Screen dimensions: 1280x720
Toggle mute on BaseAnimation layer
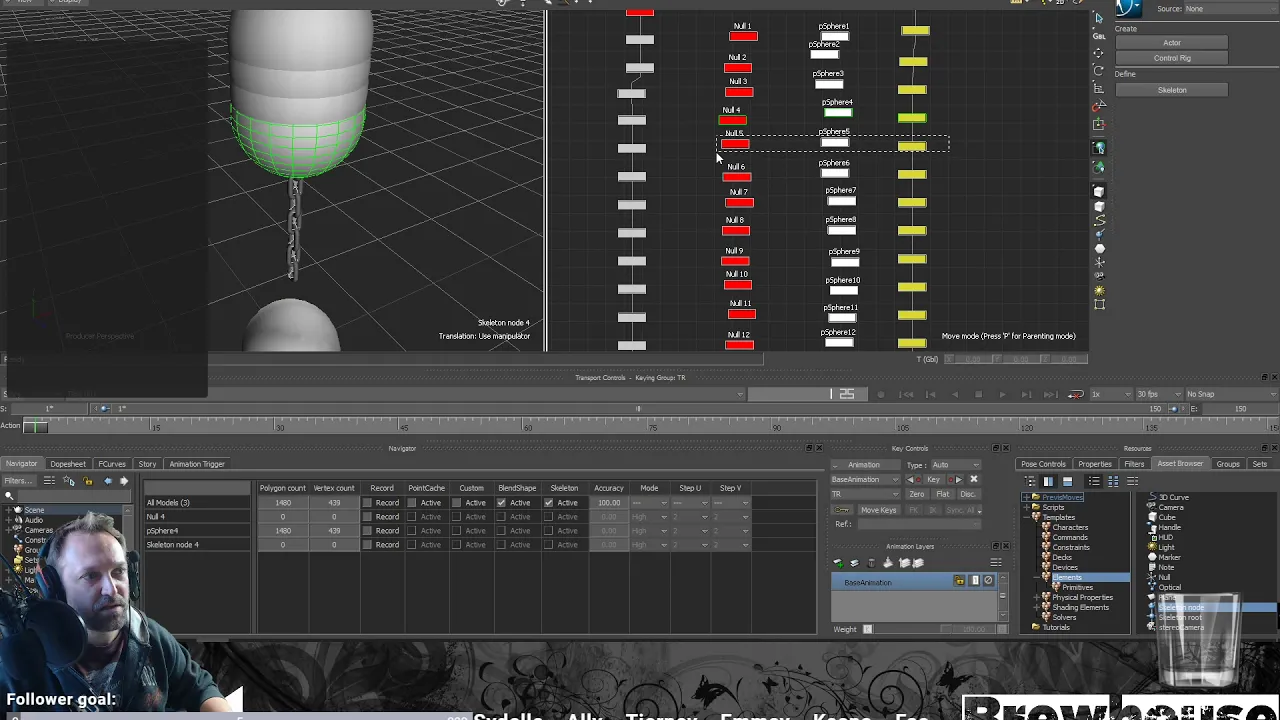click(989, 580)
